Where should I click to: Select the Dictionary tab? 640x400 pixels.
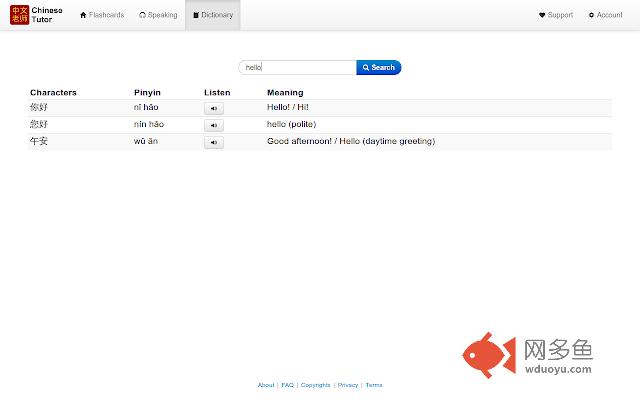(x=213, y=15)
